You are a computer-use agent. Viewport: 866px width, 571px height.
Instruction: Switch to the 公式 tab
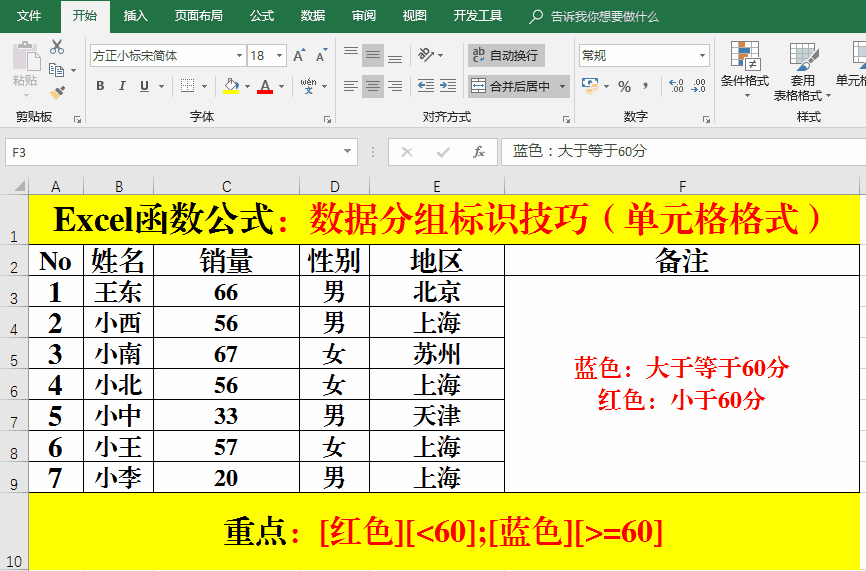pyautogui.click(x=262, y=16)
